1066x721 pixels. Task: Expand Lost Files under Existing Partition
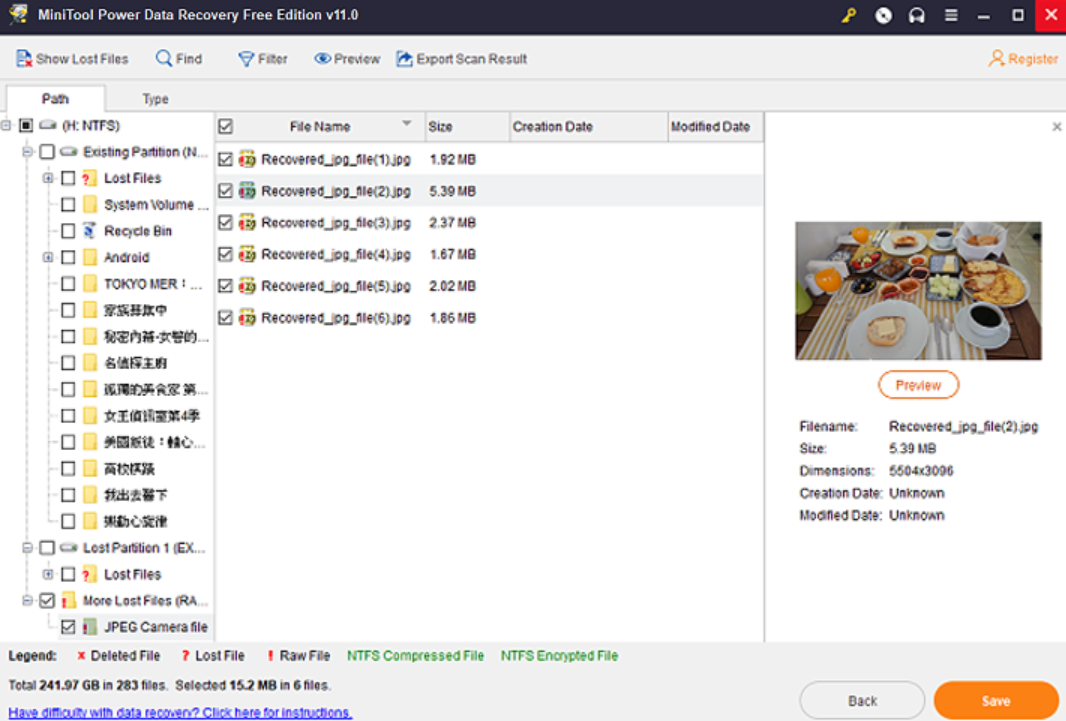[48, 178]
